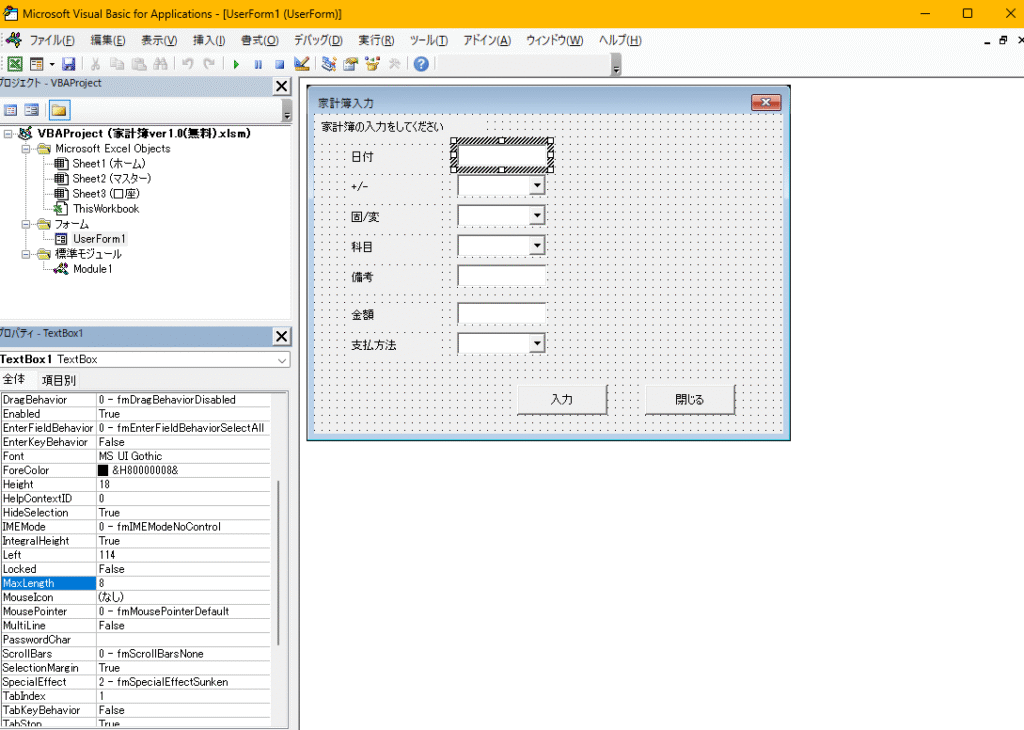Open the TextBox1 object selector dropdown
This screenshot has height=730, width=1024.
(x=282, y=360)
